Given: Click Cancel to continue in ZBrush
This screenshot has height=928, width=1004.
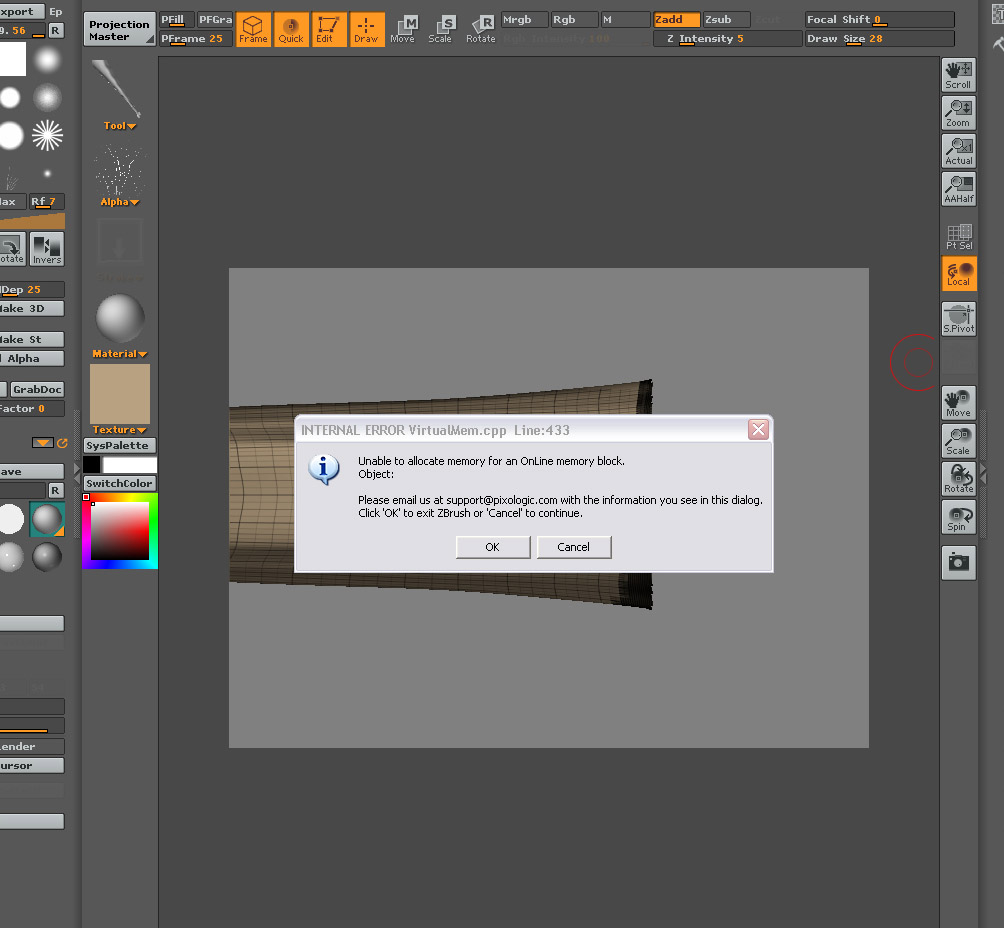Looking at the screenshot, I should coord(574,547).
